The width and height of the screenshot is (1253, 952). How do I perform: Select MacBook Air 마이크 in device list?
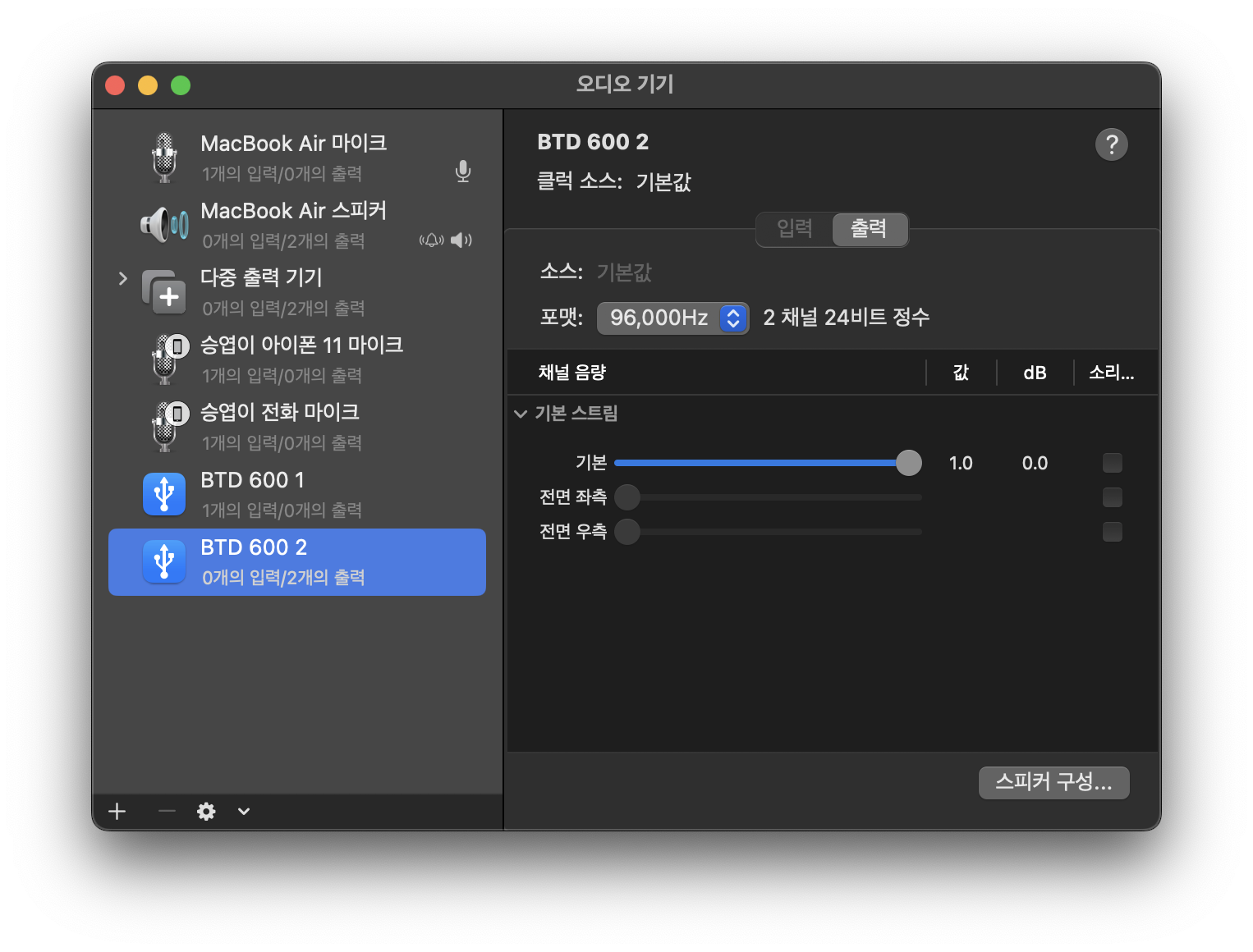(297, 158)
